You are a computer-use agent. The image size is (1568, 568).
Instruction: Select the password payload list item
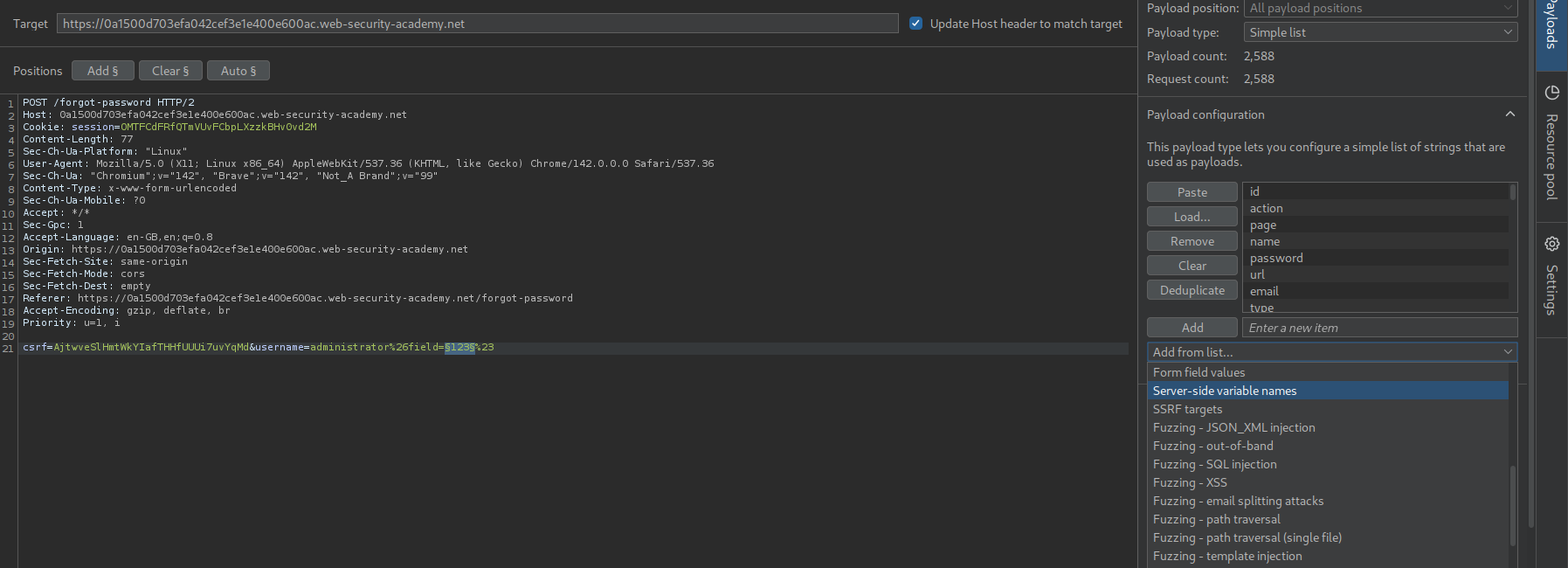pos(1276,258)
